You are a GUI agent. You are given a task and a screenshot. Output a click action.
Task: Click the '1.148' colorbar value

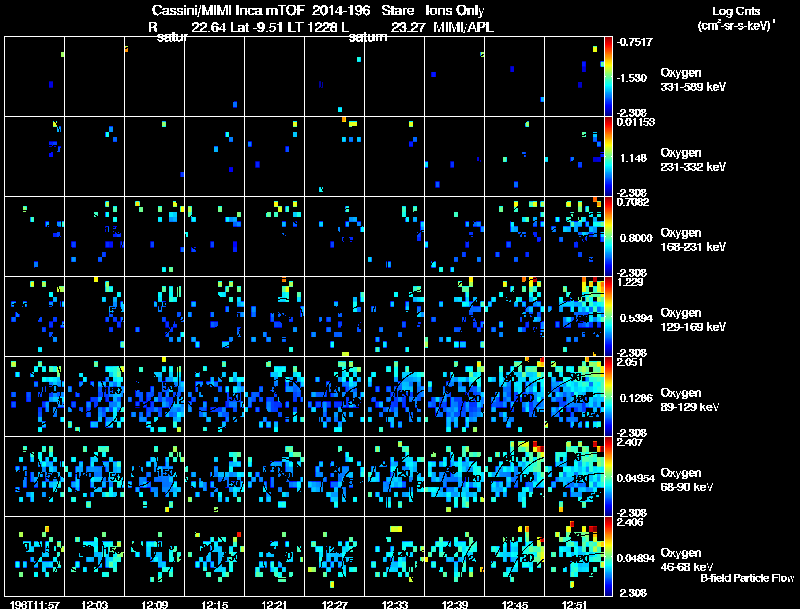[633, 158]
